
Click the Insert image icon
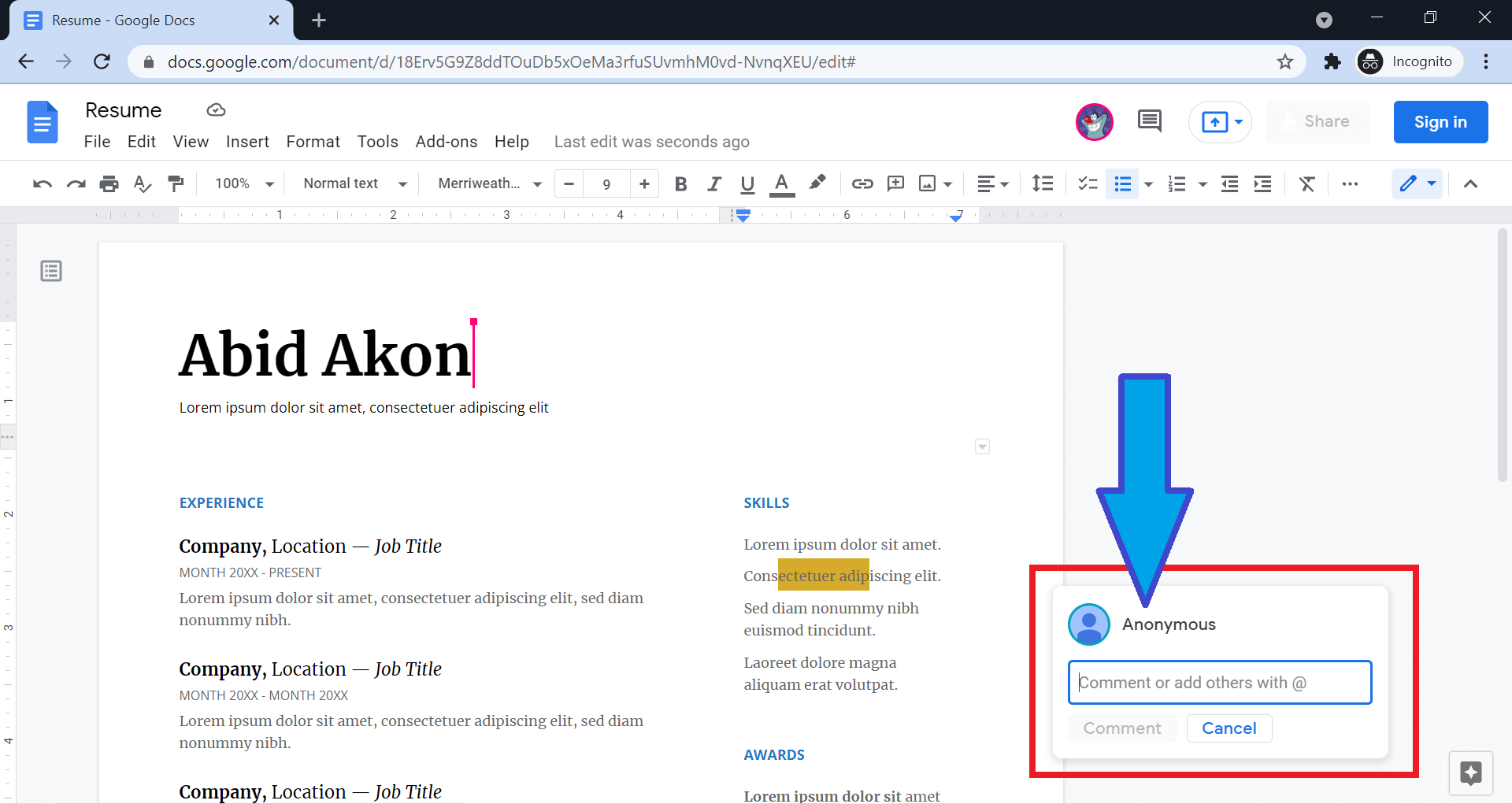point(928,184)
